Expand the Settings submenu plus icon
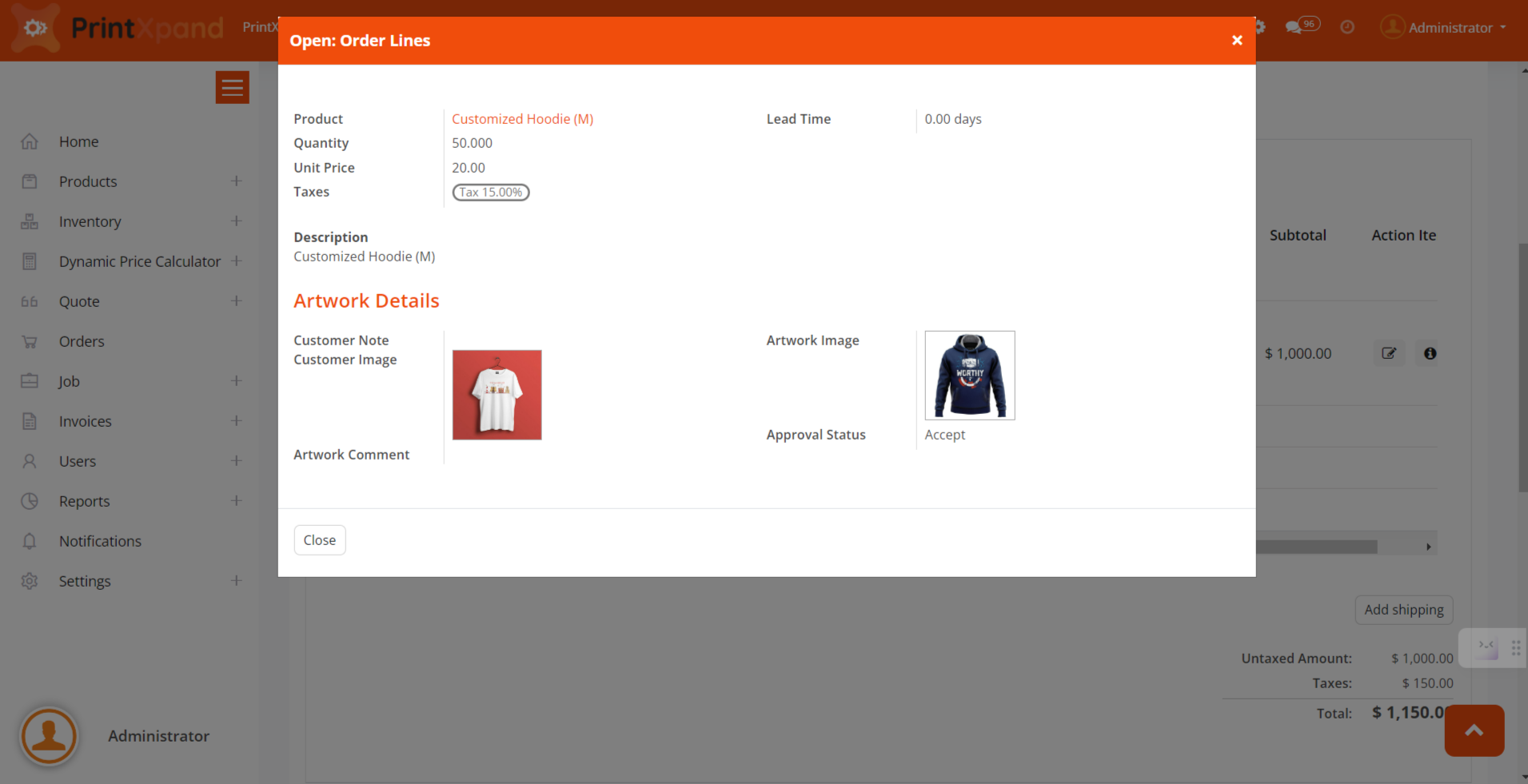Image resolution: width=1528 pixels, height=784 pixels. (x=236, y=581)
